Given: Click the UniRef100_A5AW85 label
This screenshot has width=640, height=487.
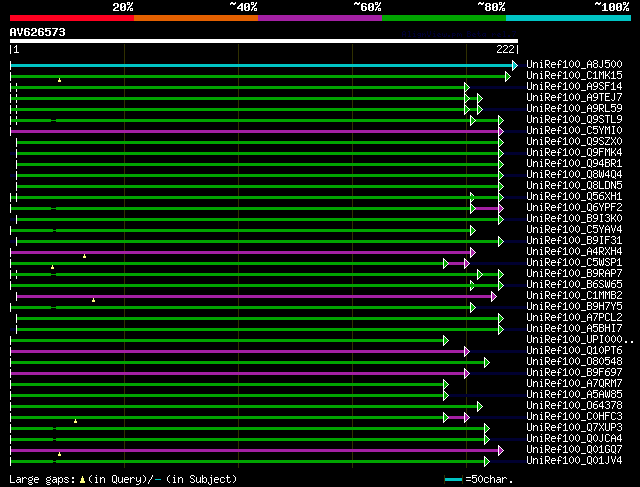Looking at the screenshot, I should pyautogui.click(x=574, y=394).
